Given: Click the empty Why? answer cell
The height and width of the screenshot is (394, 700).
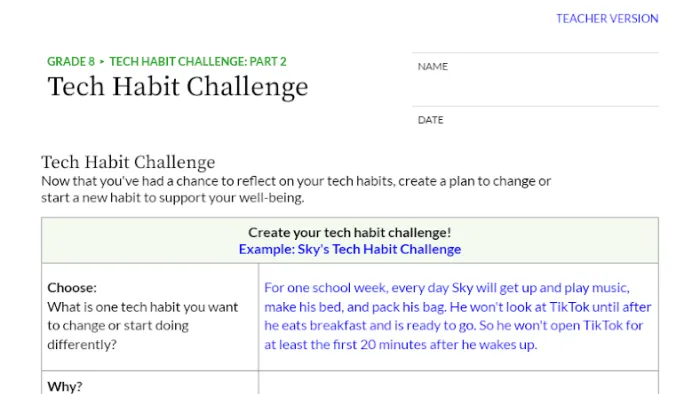Looking at the screenshot, I should tap(458, 383).
